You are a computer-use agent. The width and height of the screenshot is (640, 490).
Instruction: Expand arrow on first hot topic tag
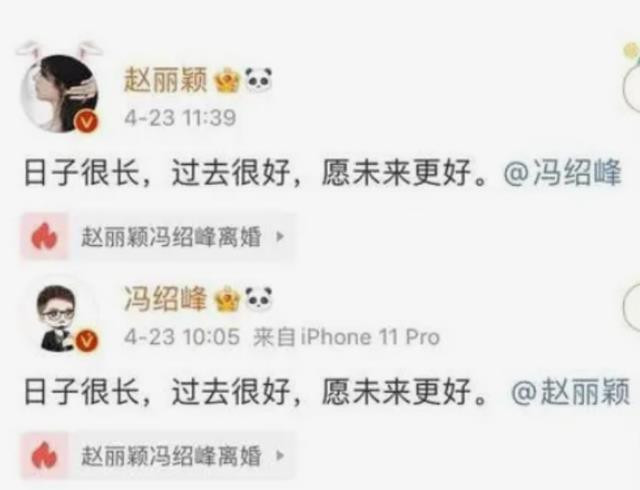(280, 236)
